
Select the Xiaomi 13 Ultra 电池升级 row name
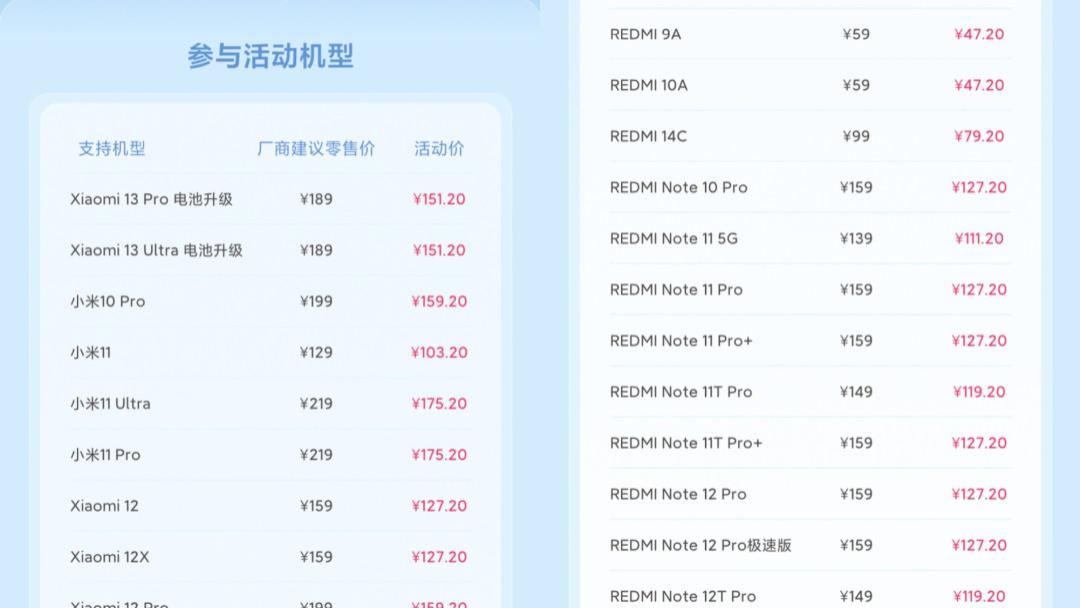click(x=156, y=250)
